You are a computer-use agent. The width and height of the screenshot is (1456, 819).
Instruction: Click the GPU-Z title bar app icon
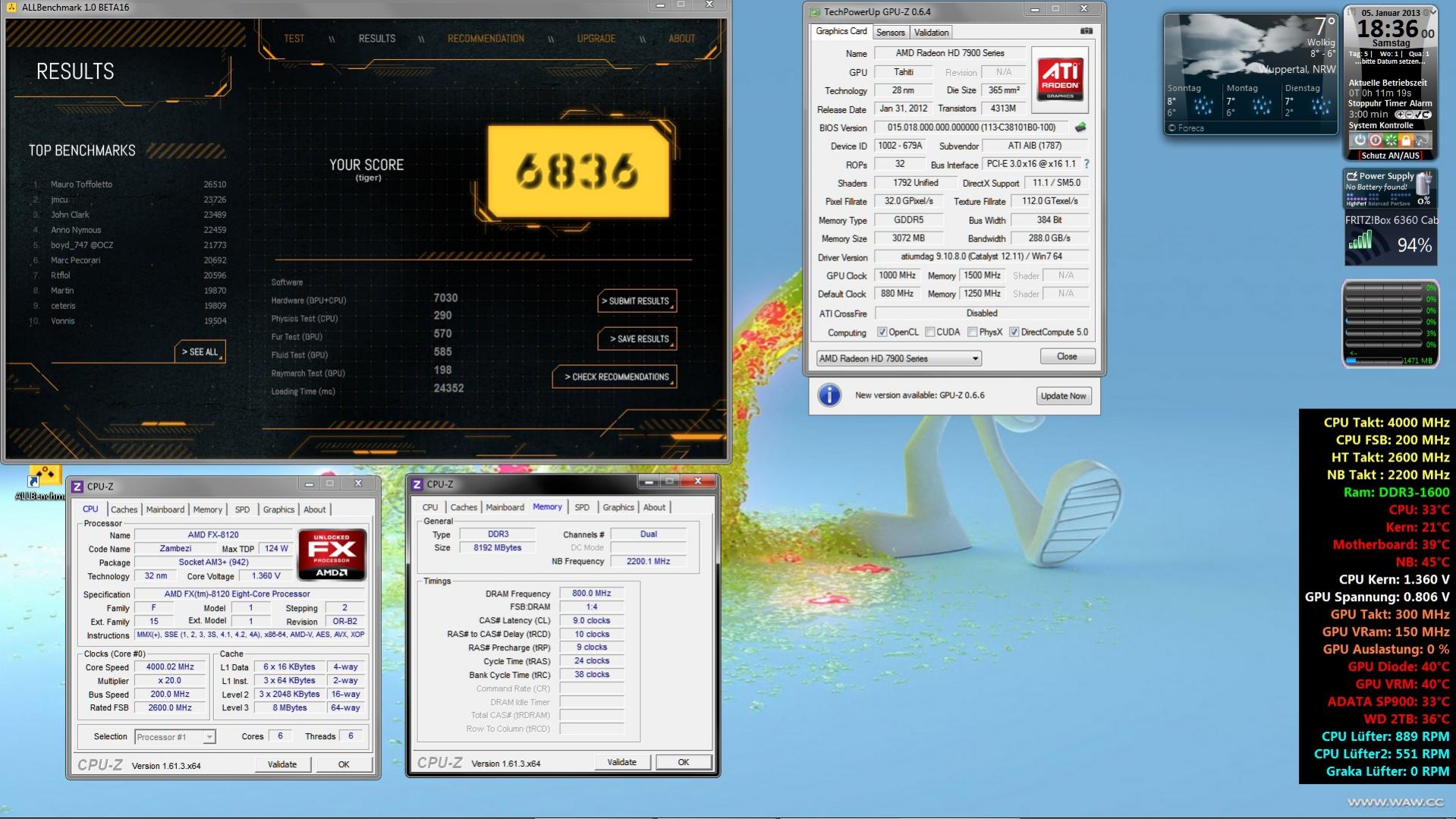(816, 11)
